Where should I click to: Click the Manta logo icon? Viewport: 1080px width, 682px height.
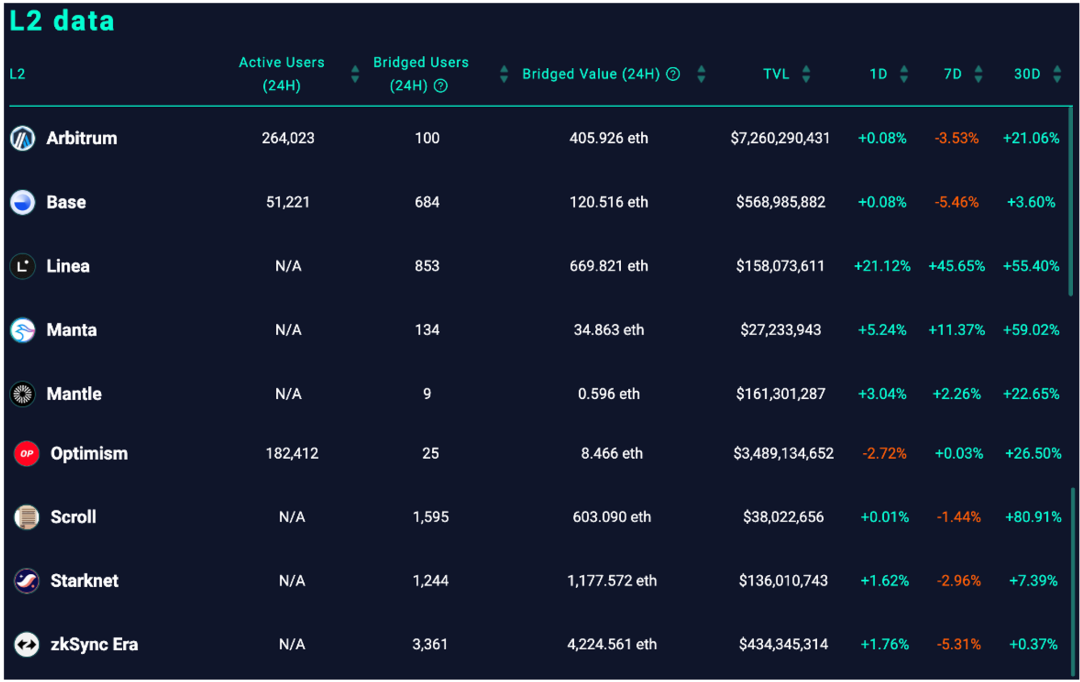pos(22,330)
